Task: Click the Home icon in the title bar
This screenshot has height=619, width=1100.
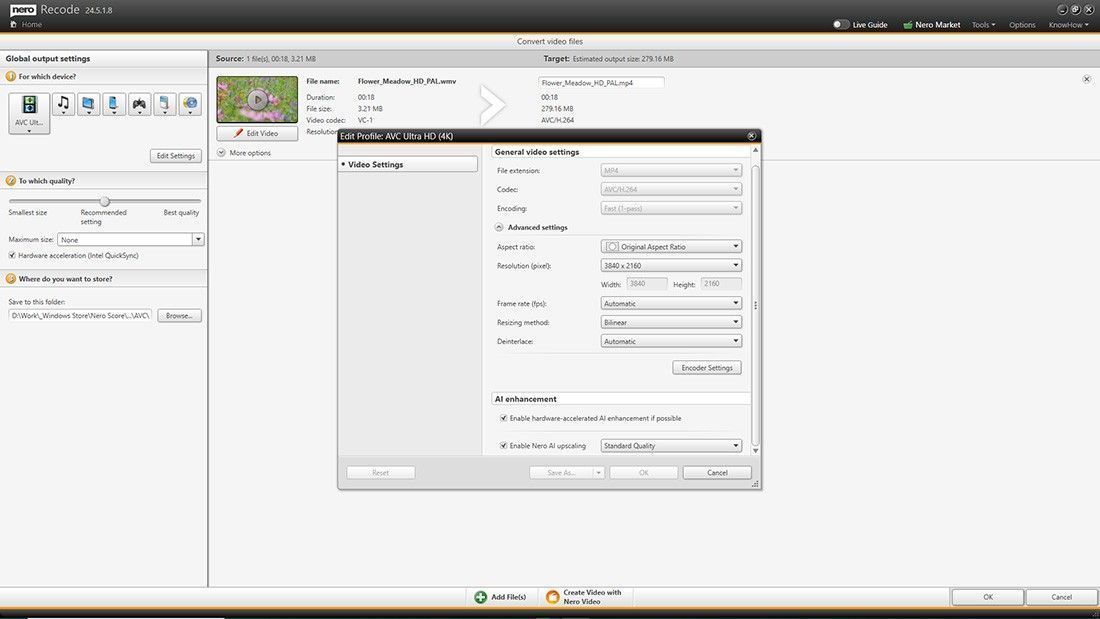Action: click(x=13, y=25)
